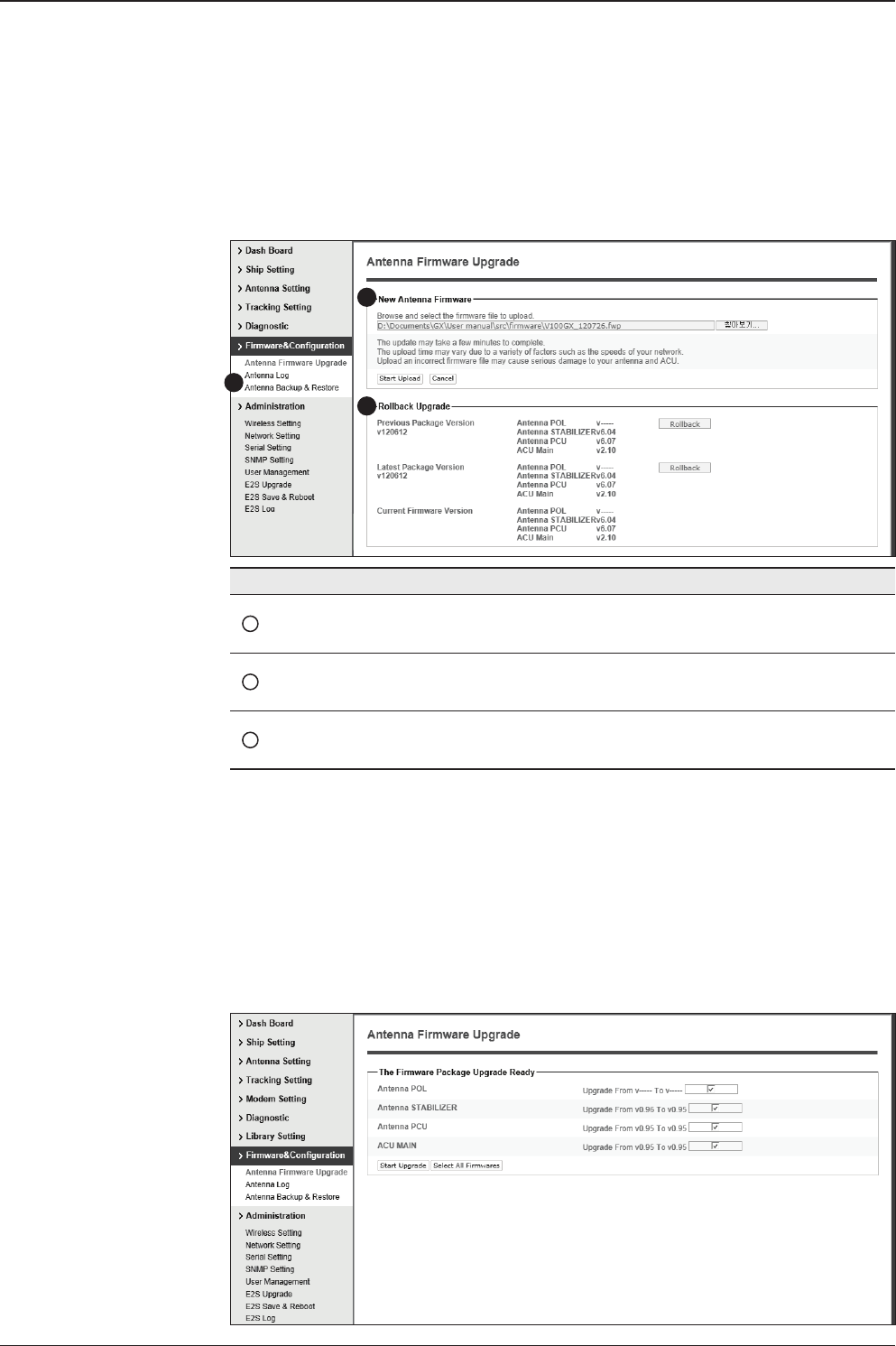Tick the ACU MAIN upgrade checkbox
This screenshot has width=896, height=1346.
(715, 1146)
